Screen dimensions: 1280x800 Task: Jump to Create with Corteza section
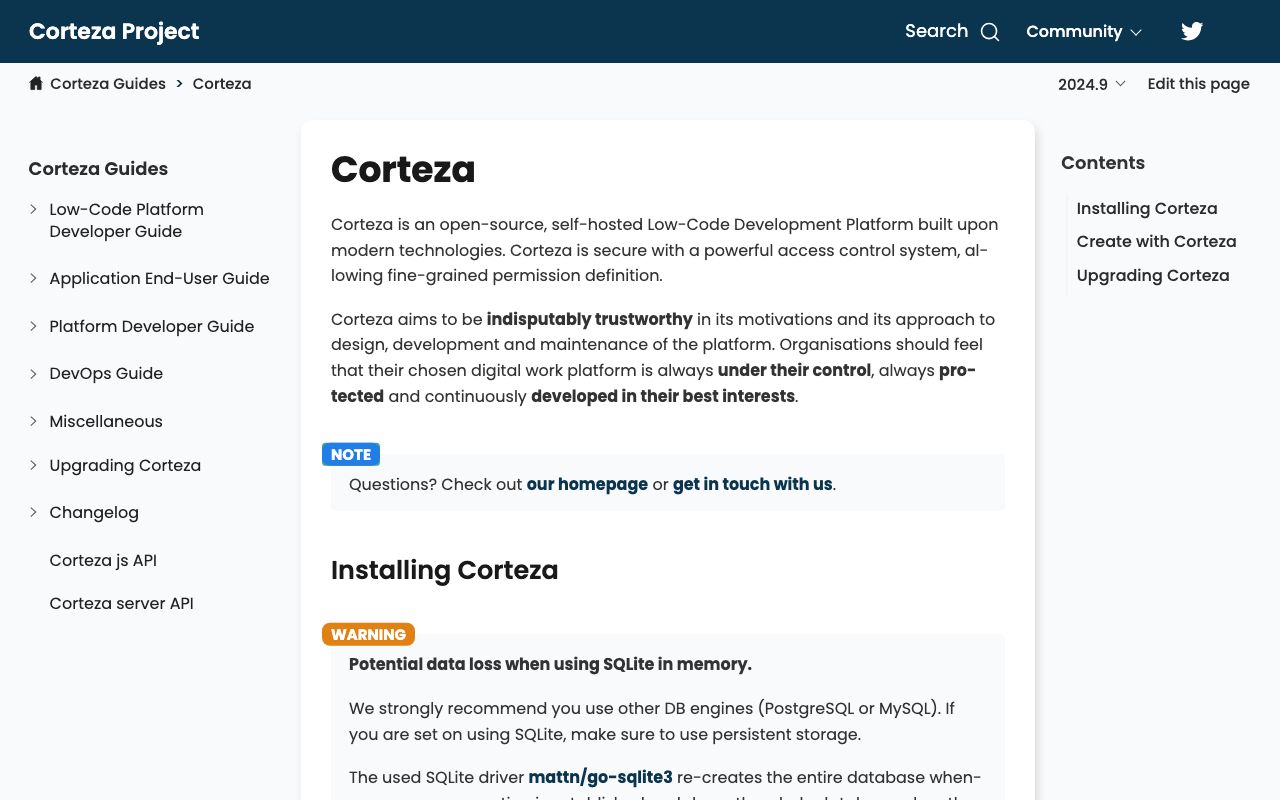[x=1156, y=241]
